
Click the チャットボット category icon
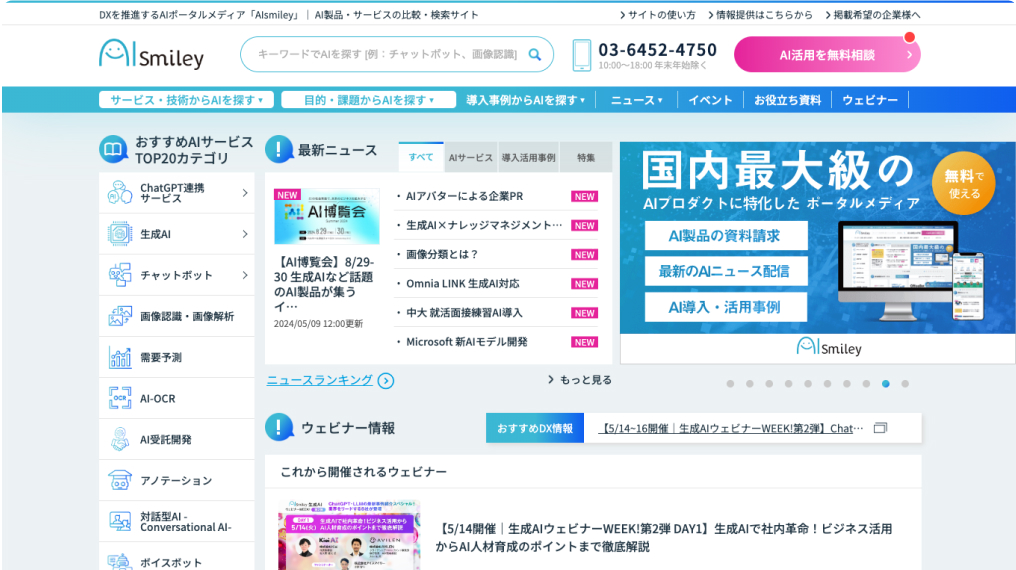120,275
